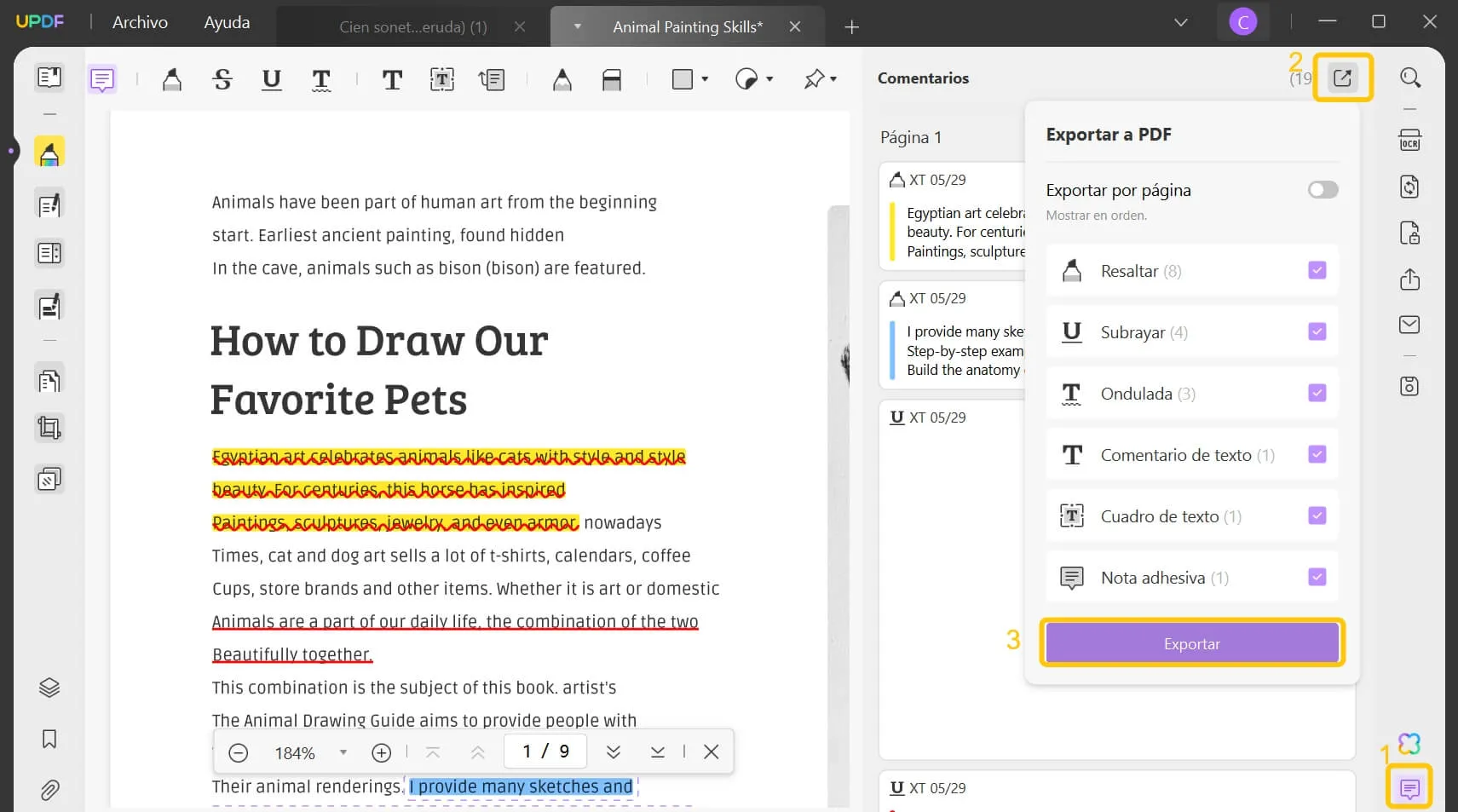The height and width of the screenshot is (812, 1458).
Task: Select the highlight tool in toolbar
Action: click(x=172, y=80)
